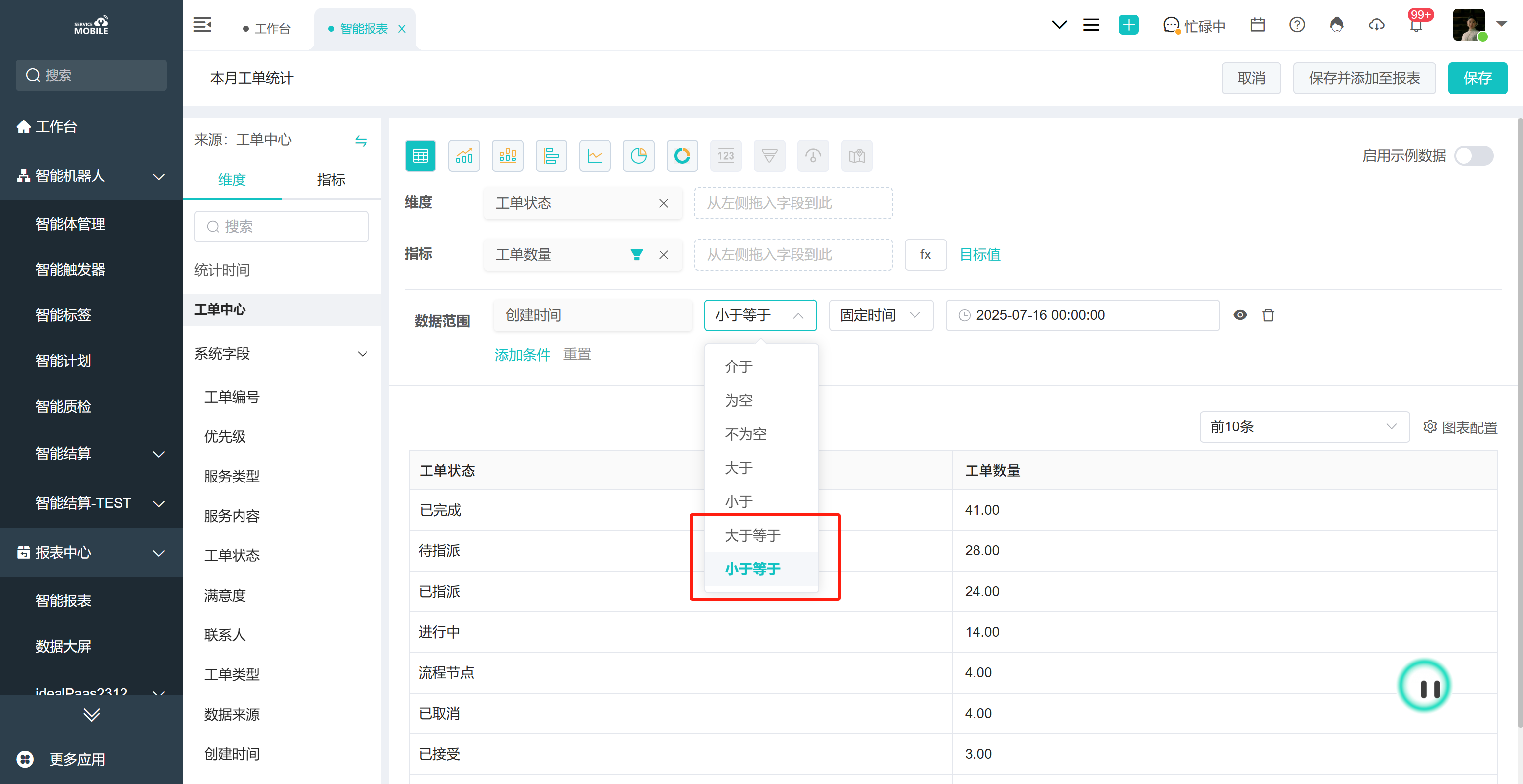1523x784 pixels.
Task: Click the 添加条件 link
Action: (523, 355)
